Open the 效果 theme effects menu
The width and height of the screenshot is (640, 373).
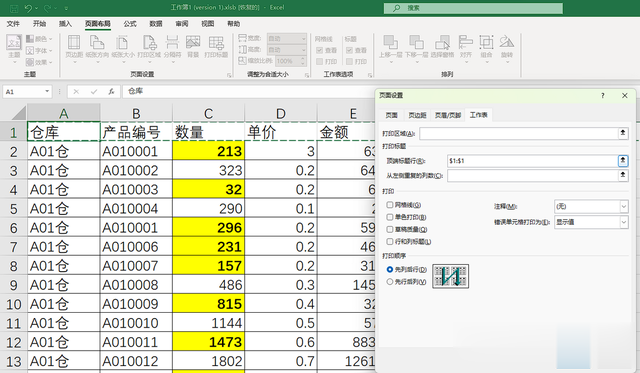[x=39, y=62]
